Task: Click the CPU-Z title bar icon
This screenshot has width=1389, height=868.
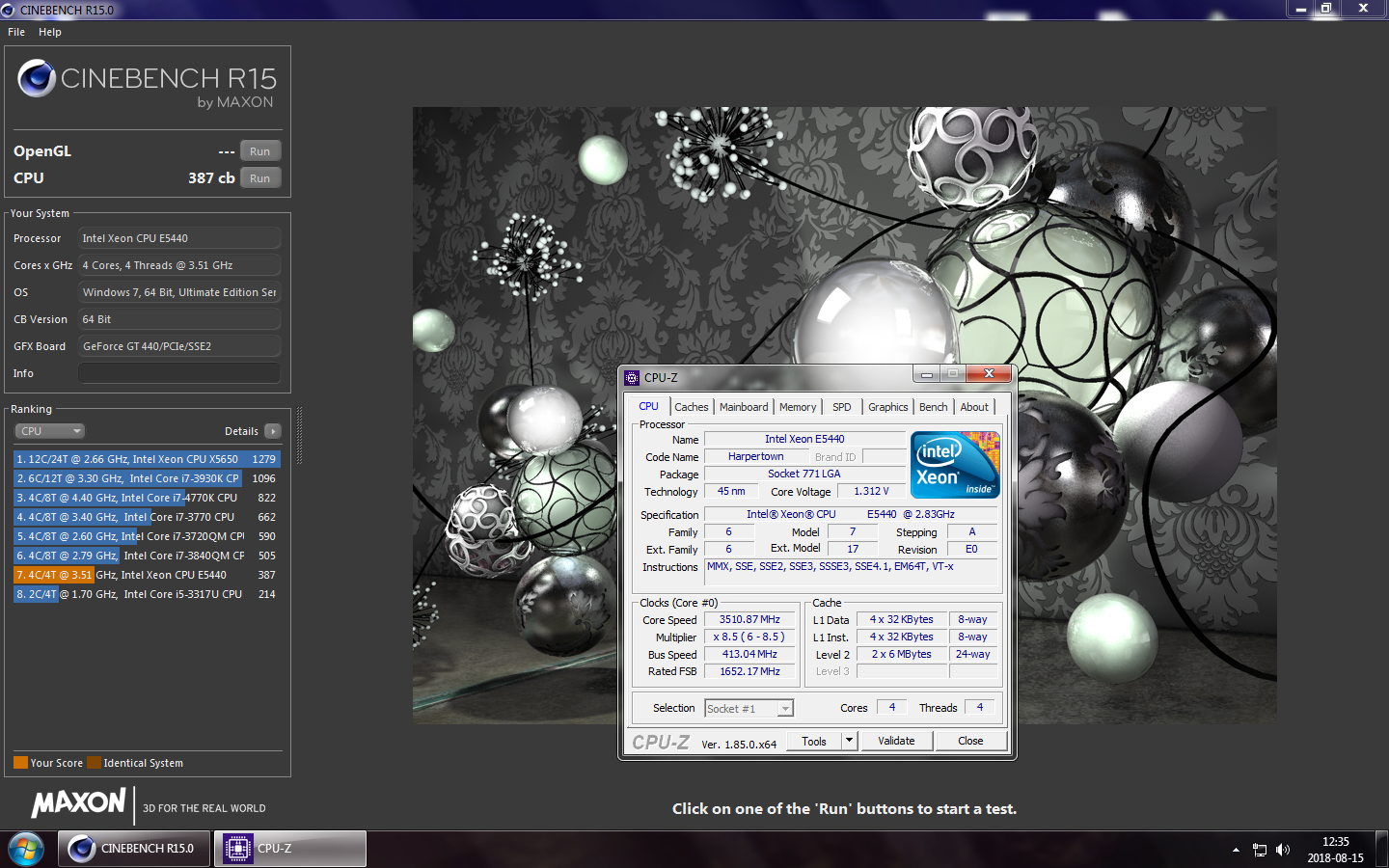Action: coord(632,378)
